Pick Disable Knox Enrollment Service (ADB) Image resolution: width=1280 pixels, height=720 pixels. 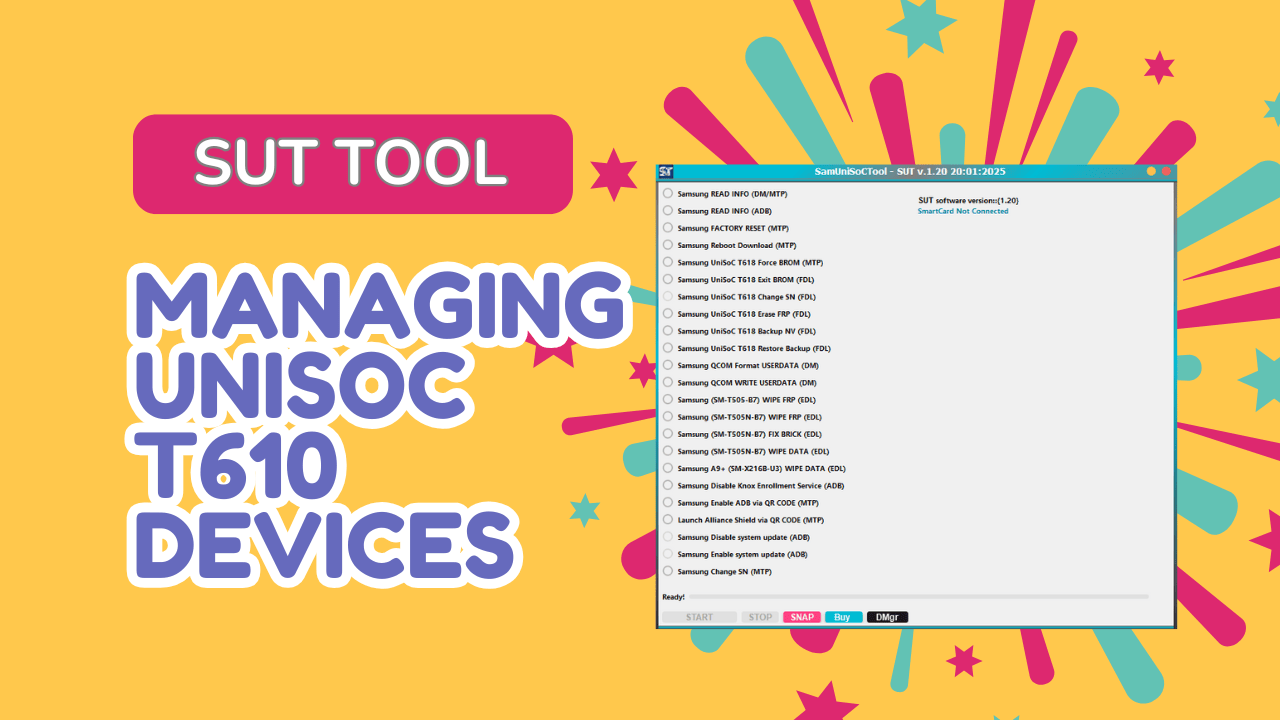[x=668, y=485]
